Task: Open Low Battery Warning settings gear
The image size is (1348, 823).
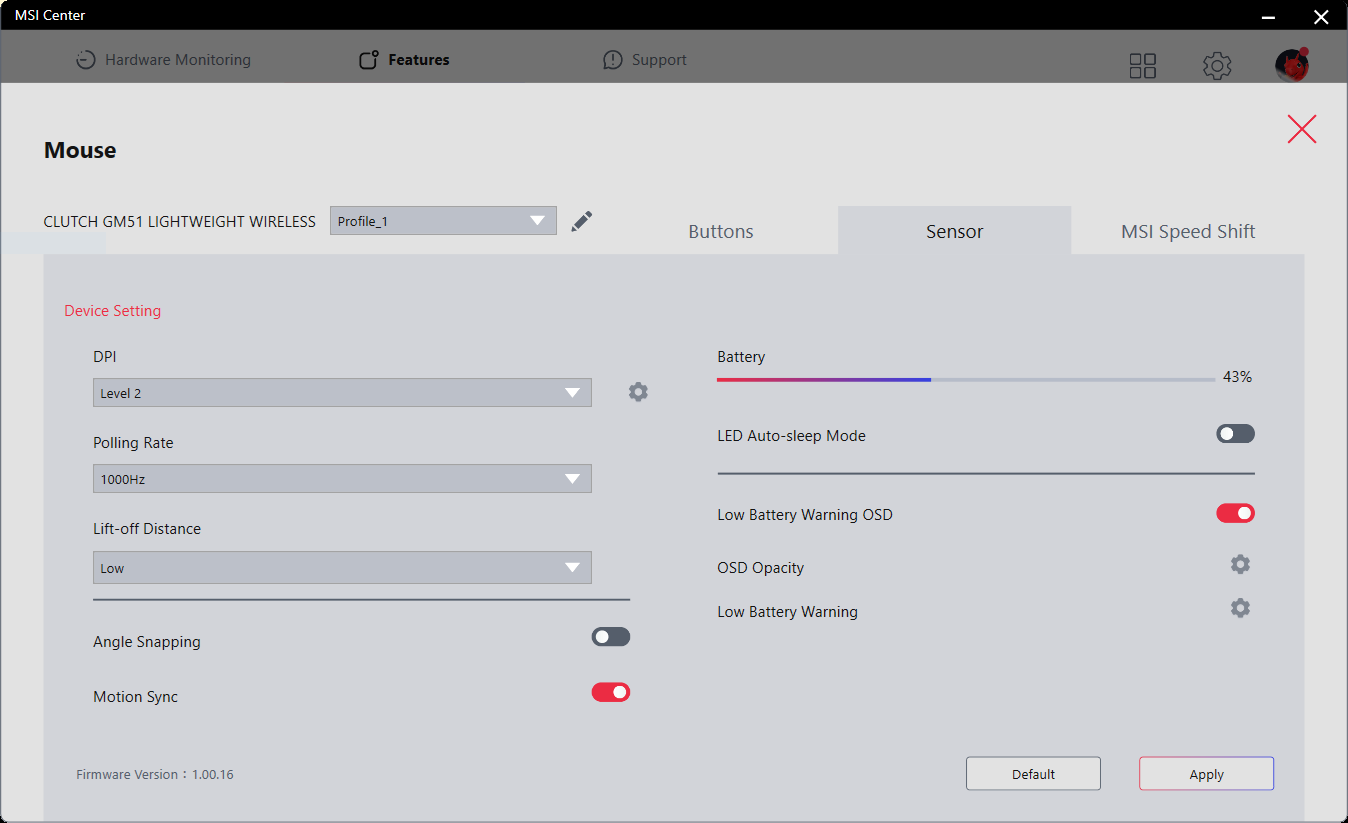Action: point(1240,608)
